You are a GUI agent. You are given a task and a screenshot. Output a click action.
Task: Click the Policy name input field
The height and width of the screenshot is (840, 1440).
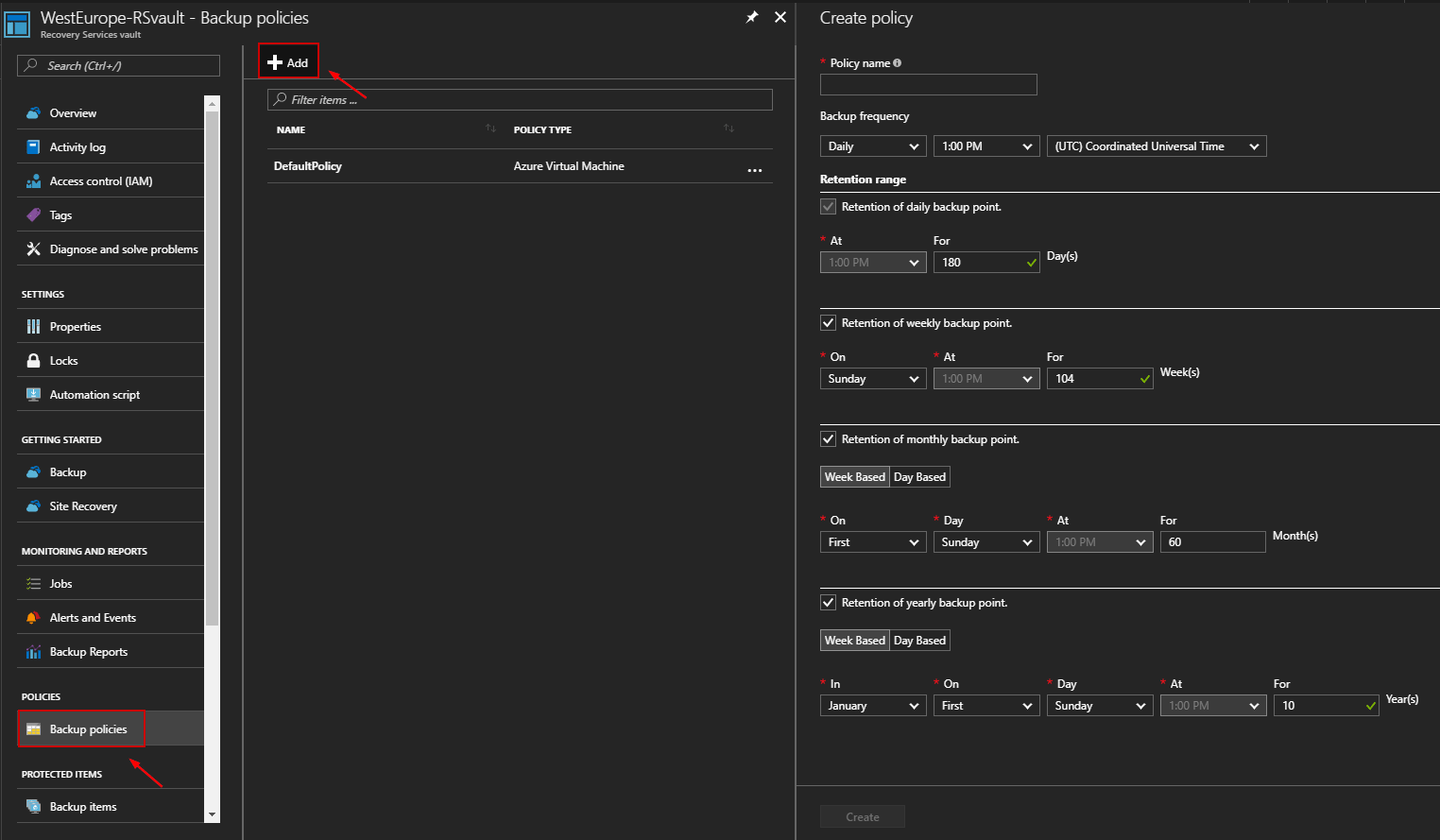(929, 85)
